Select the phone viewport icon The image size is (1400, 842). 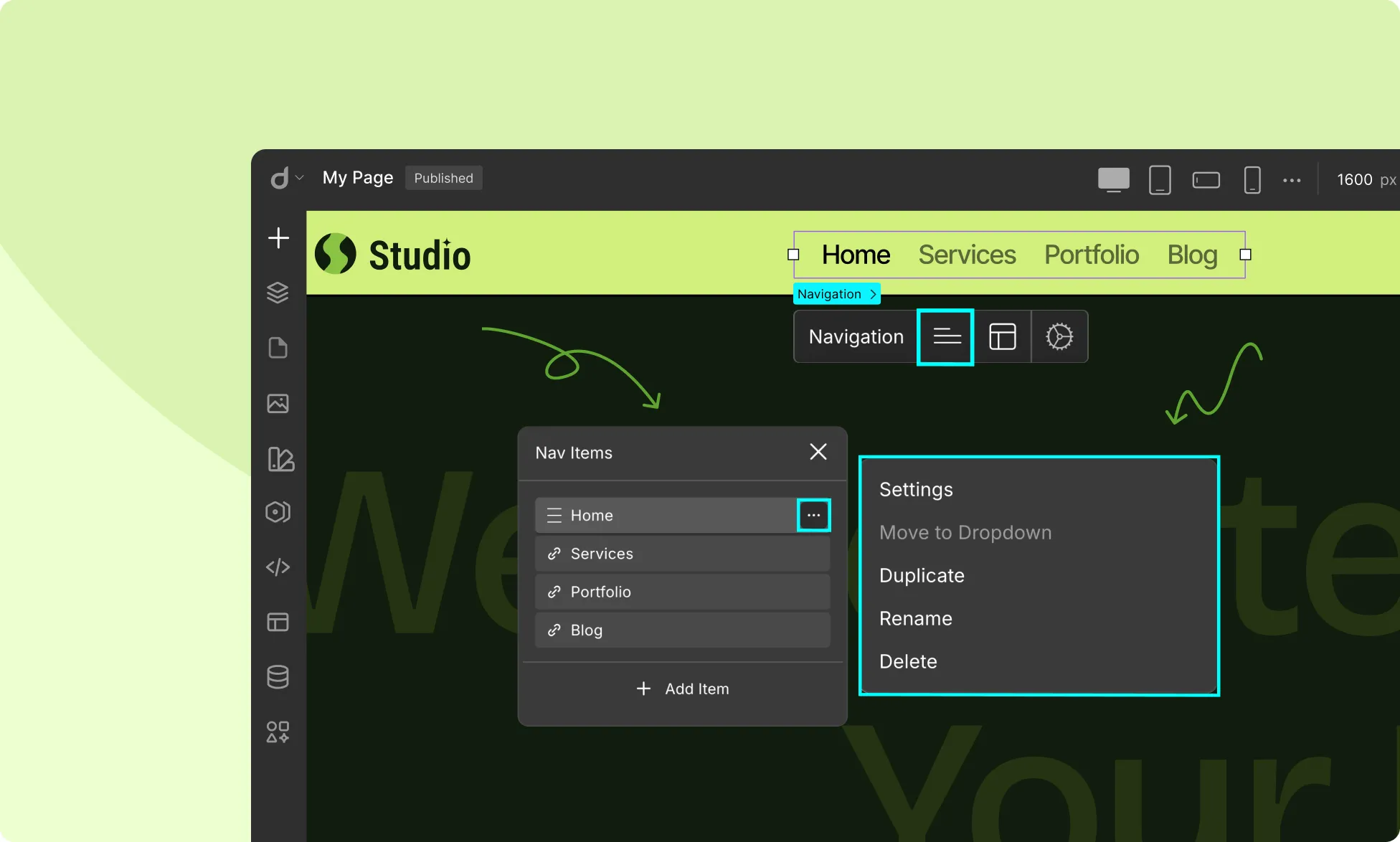pyautogui.click(x=1252, y=180)
